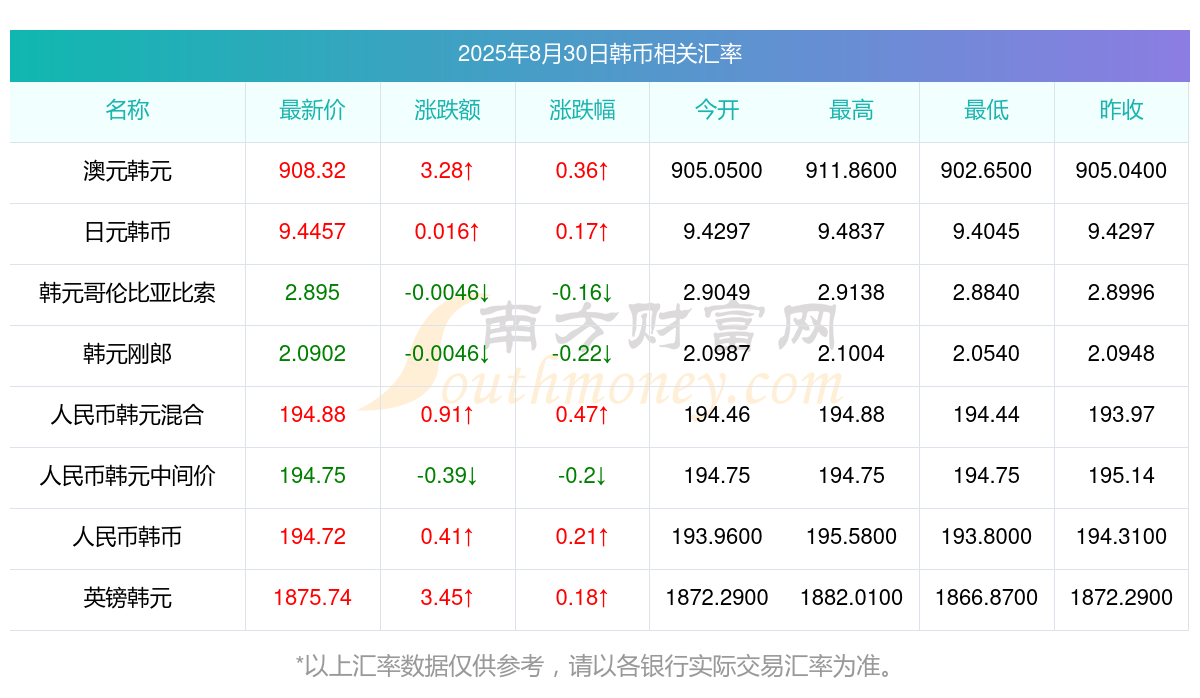Select high value 9.4837
The height and width of the screenshot is (698, 1200).
tap(852, 232)
